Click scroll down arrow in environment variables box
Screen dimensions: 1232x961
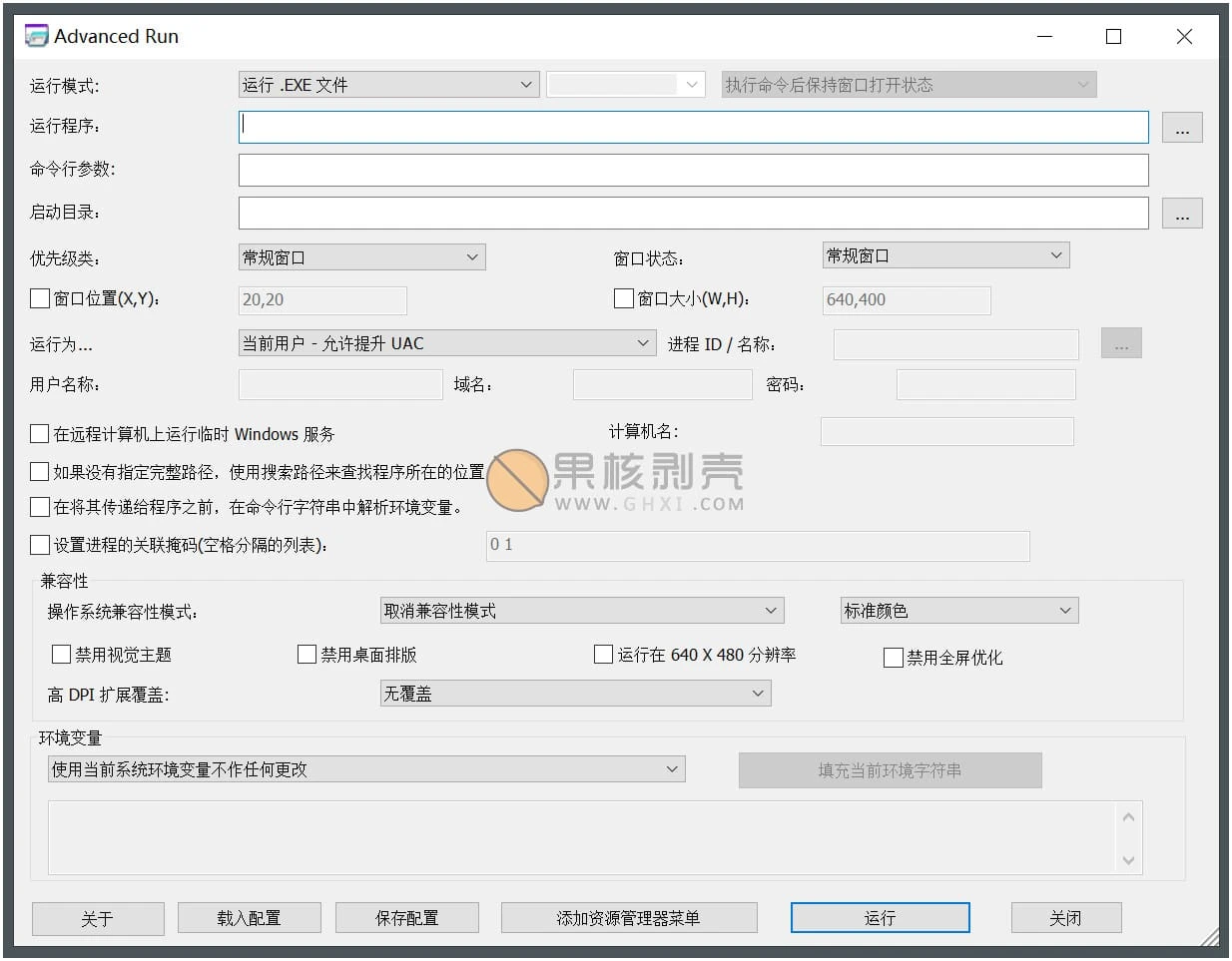[1128, 860]
